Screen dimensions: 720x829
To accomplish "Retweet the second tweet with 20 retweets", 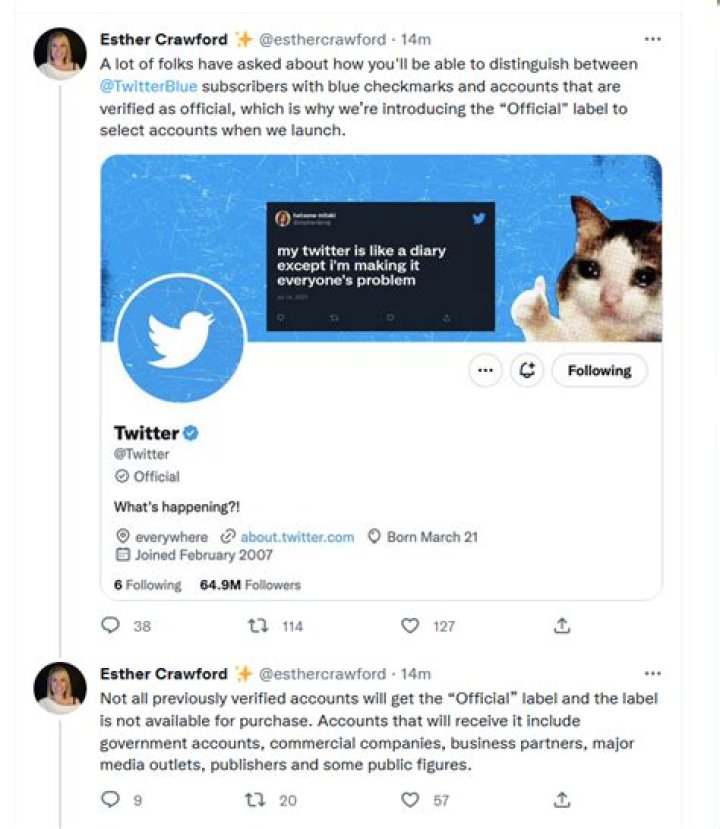I will point(256,800).
